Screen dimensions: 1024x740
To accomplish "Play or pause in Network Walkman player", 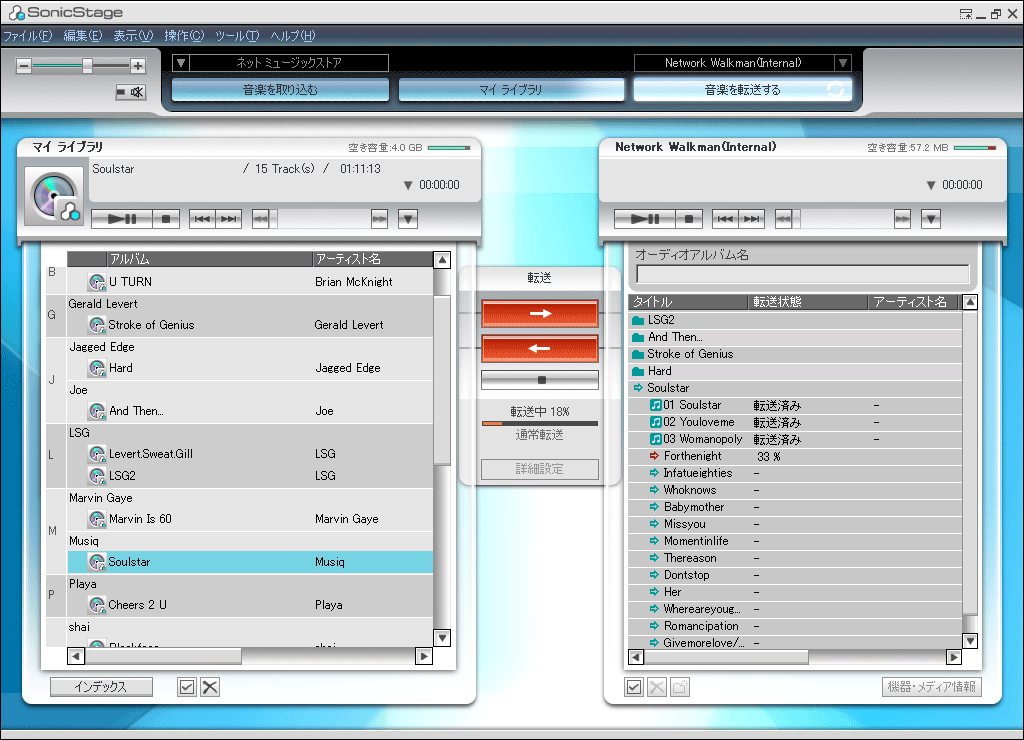I will tap(645, 219).
